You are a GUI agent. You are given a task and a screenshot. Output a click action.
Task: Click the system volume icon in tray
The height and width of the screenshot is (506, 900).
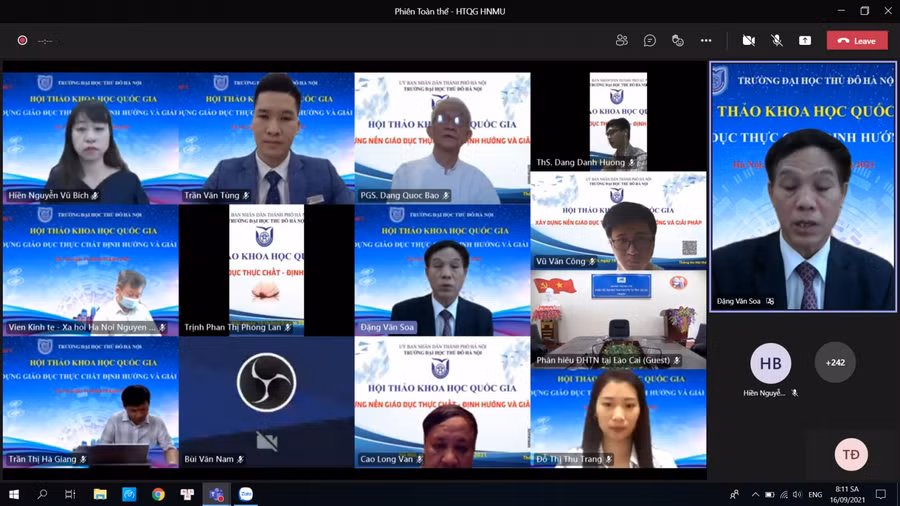[x=797, y=494]
